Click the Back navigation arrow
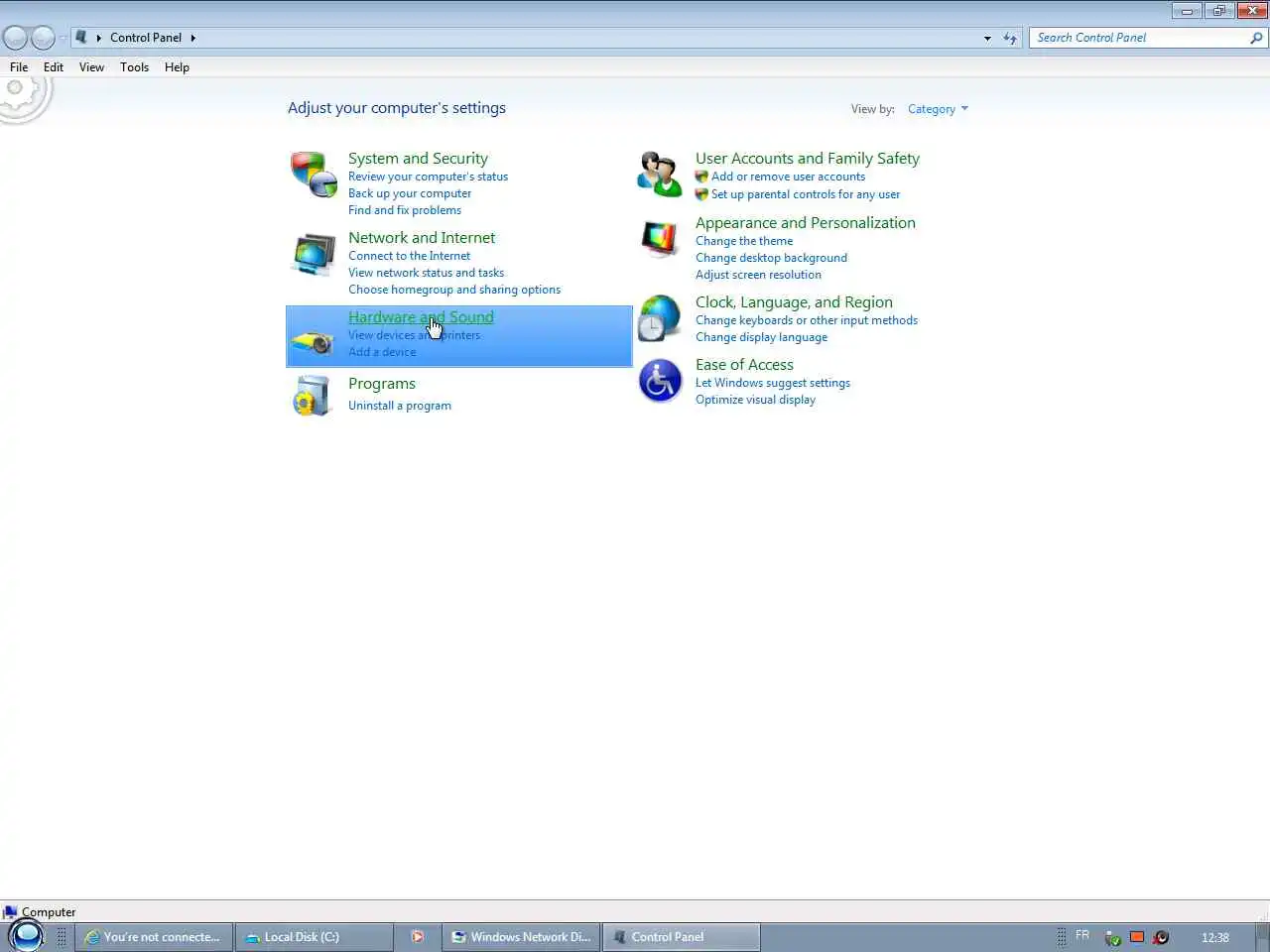The width and height of the screenshot is (1270, 952). point(16,38)
